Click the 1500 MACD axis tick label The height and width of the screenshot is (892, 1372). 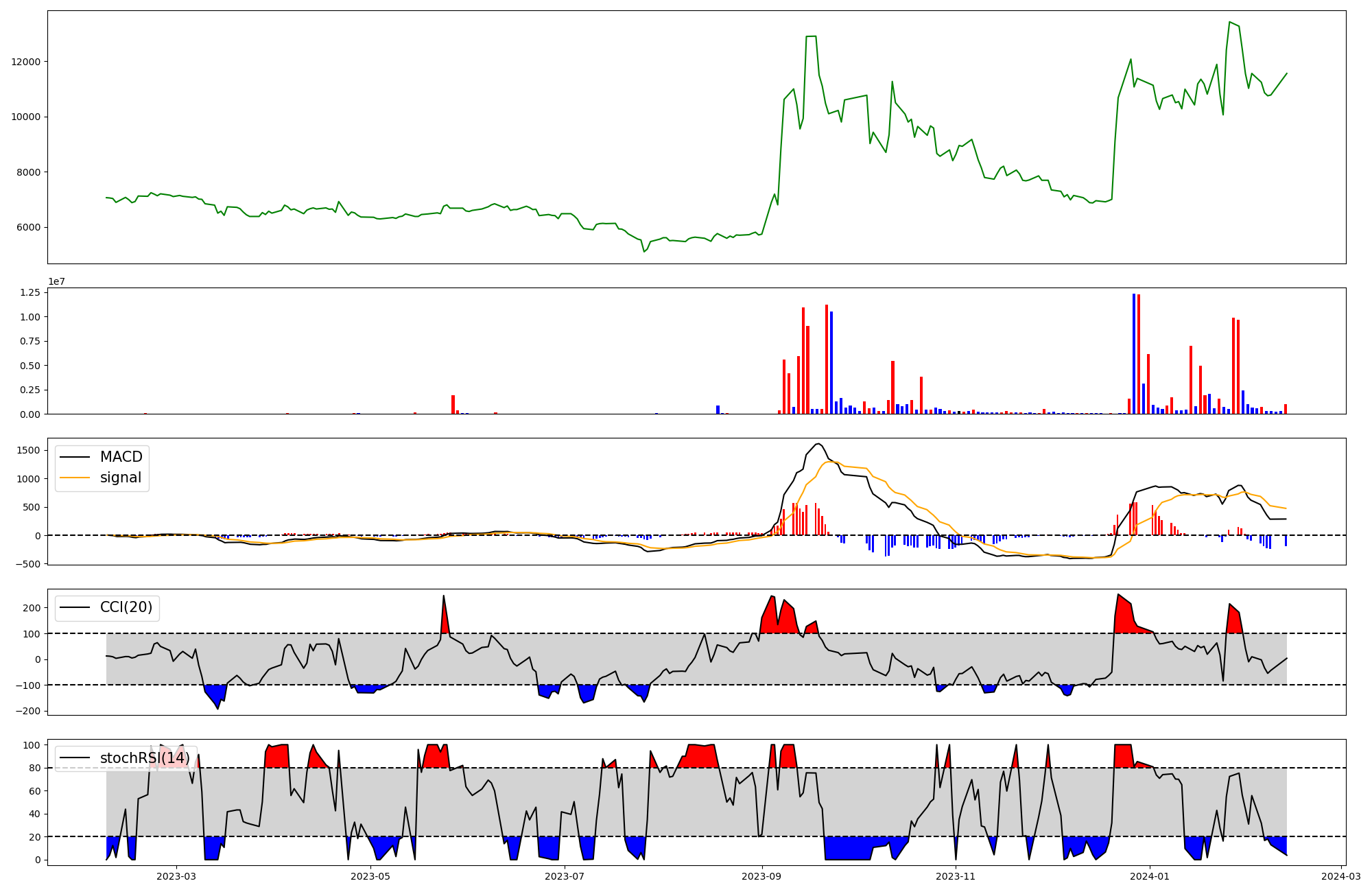point(29,451)
